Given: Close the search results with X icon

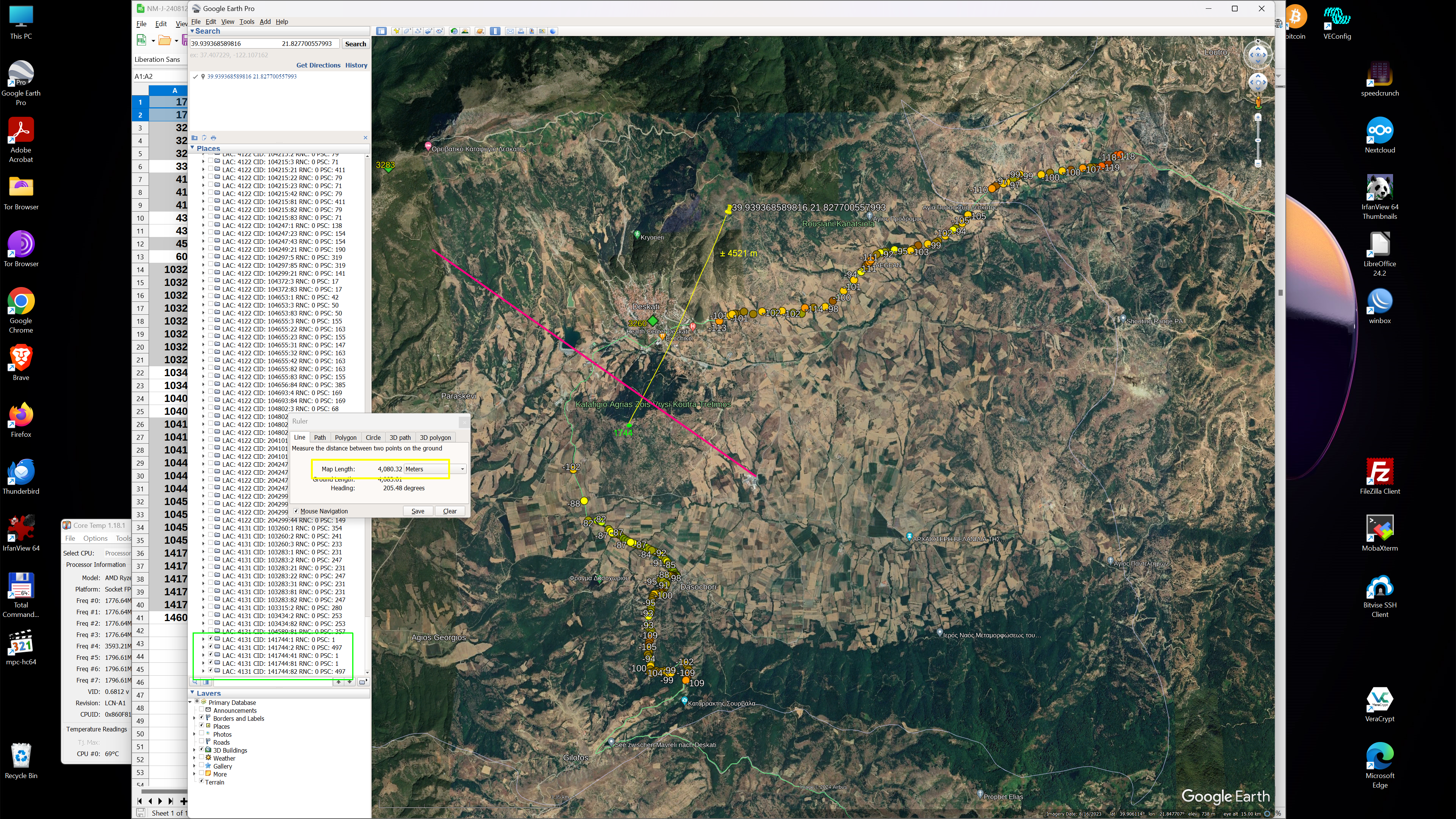Looking at the screenshot, I should 365,137.
